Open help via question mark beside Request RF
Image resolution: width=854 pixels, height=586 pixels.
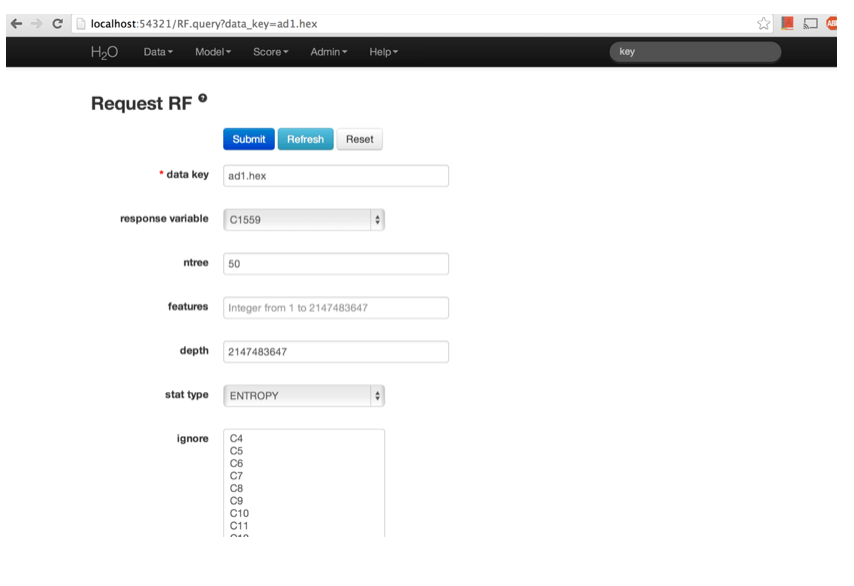203,99
